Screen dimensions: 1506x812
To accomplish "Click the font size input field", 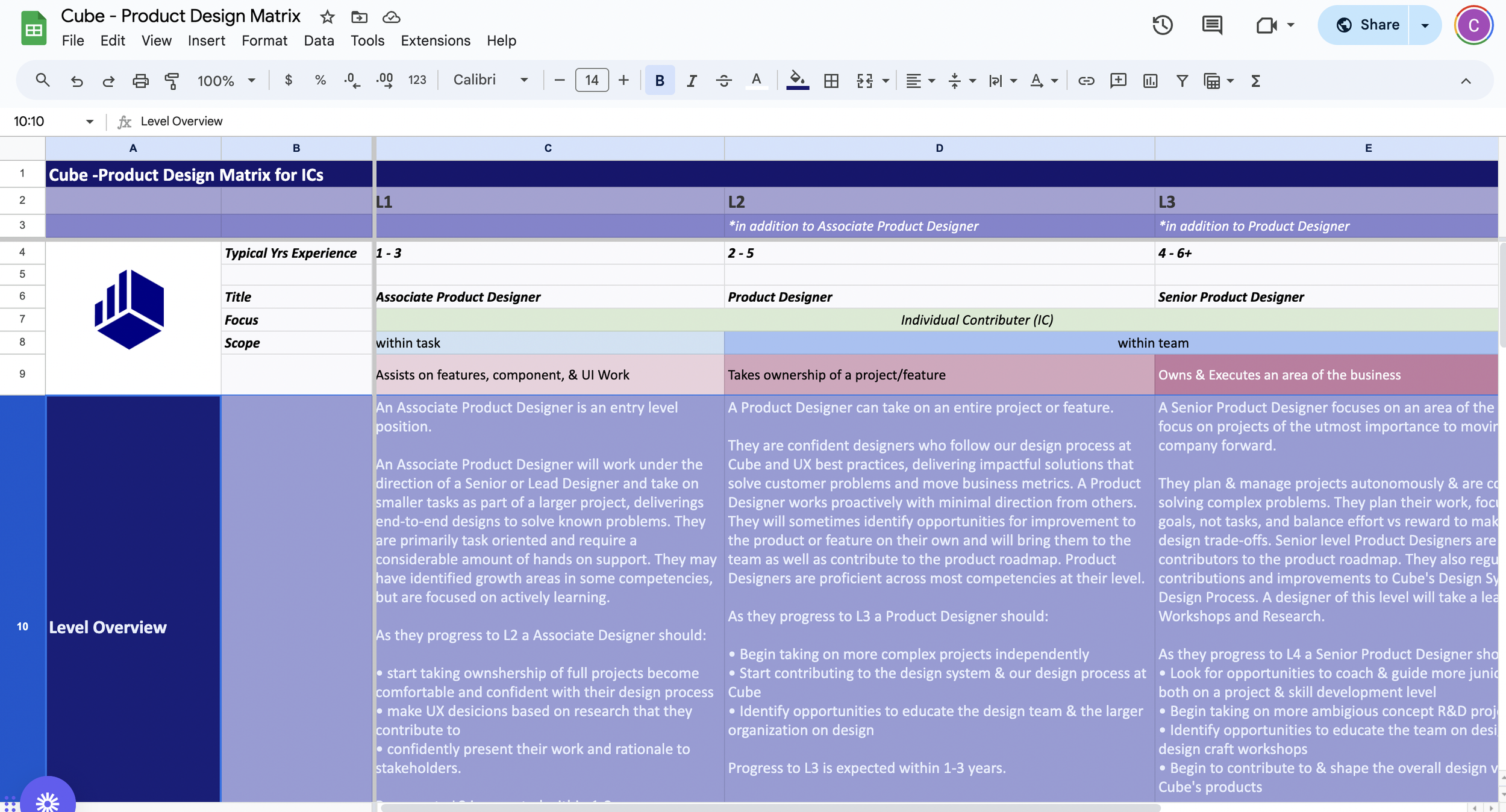I will (x=592, y=80).
